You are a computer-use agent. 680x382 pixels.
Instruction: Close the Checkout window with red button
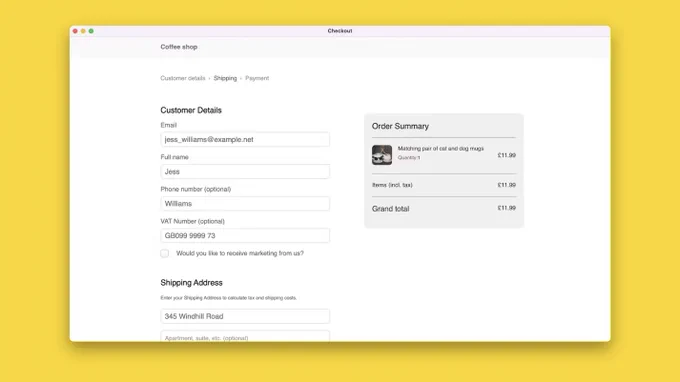point(75,31)
